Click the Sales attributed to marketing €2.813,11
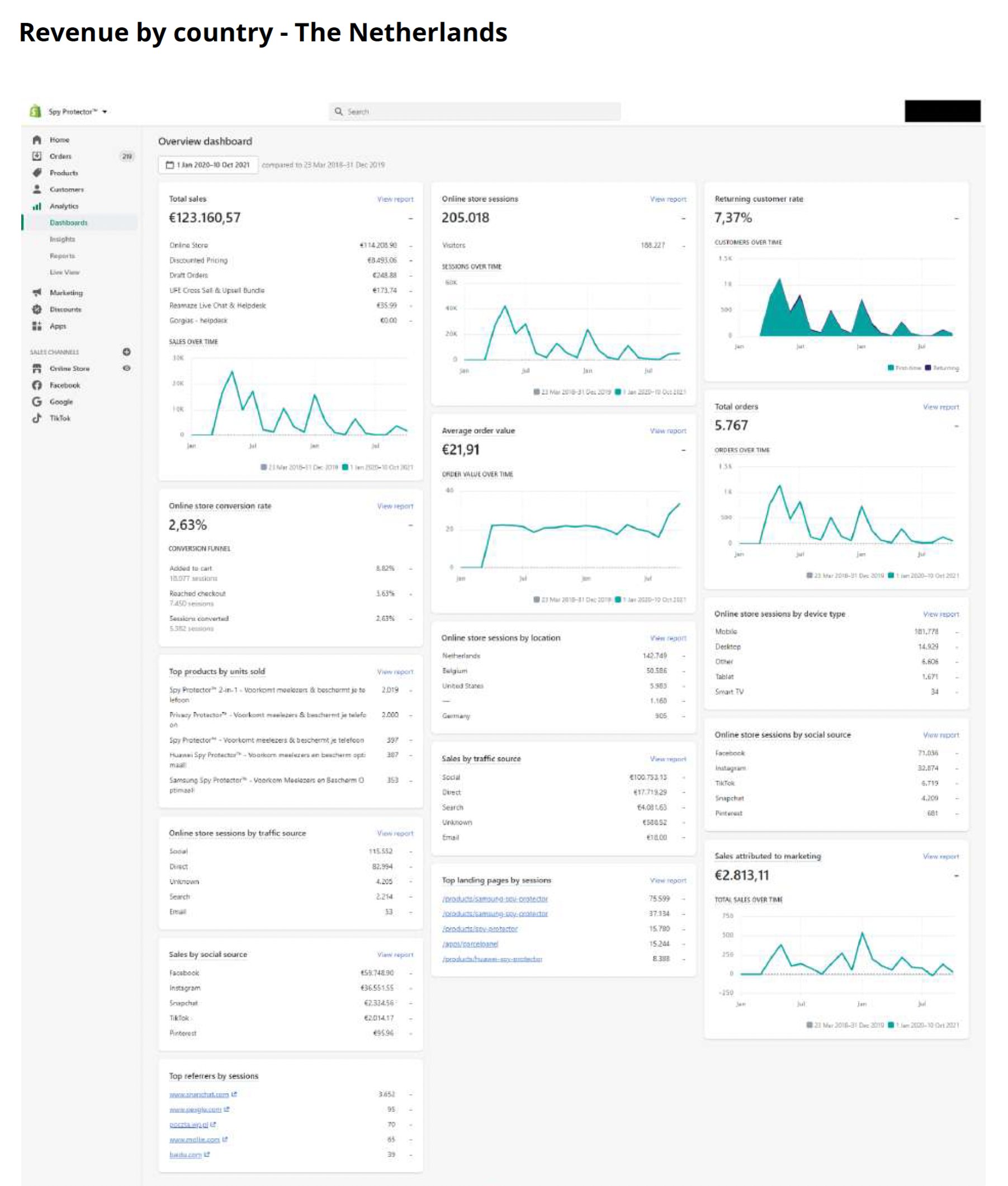The image size is (1008, 1186). coord(742,875)
